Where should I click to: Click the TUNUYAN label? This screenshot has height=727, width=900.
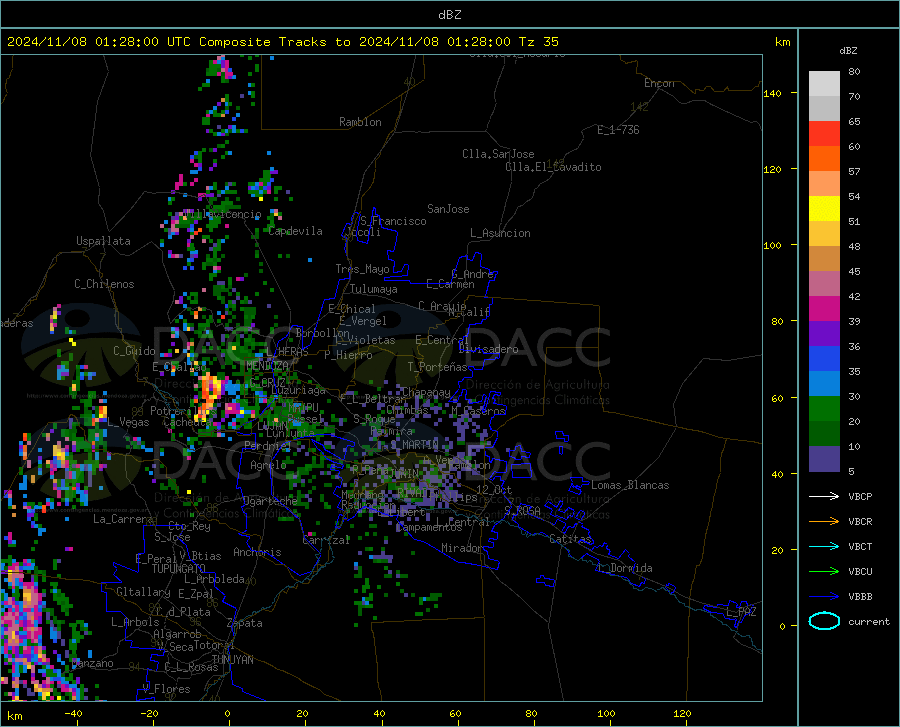click(x=232, y=660)
